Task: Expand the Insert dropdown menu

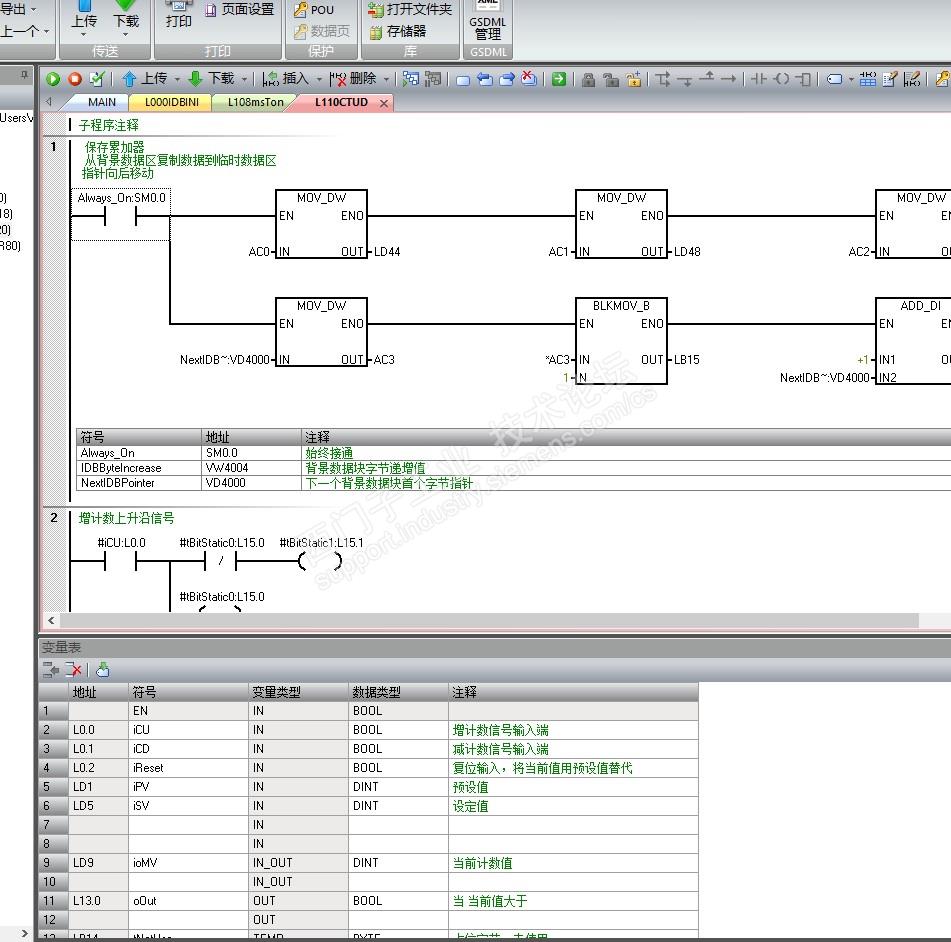Action: pos(319,79)
